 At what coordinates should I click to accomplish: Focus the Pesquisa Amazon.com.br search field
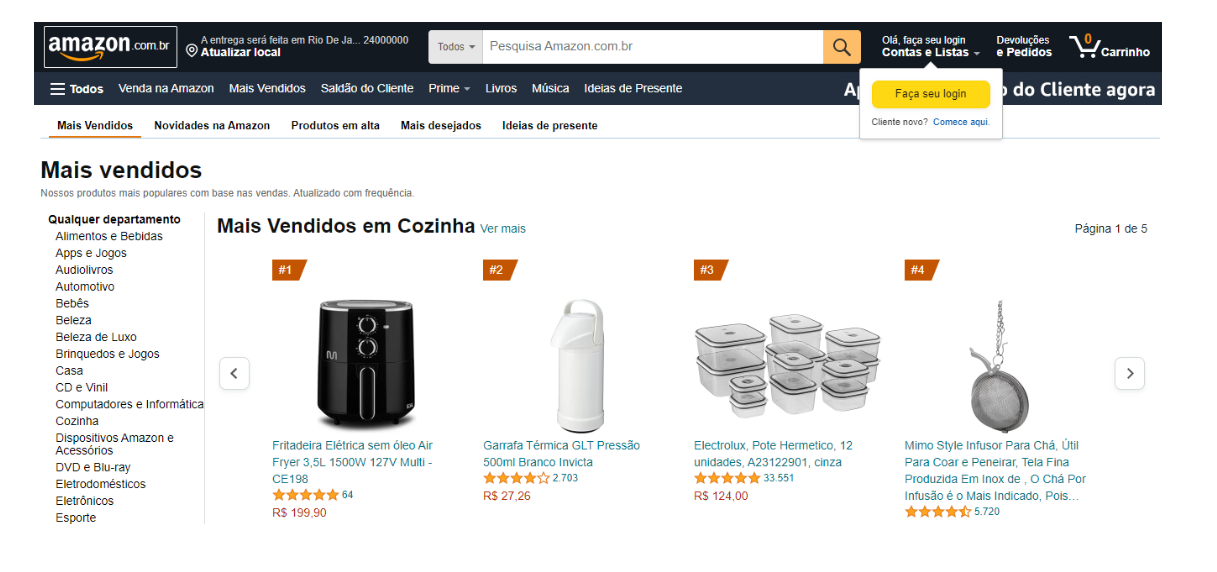tap(650, 47)
